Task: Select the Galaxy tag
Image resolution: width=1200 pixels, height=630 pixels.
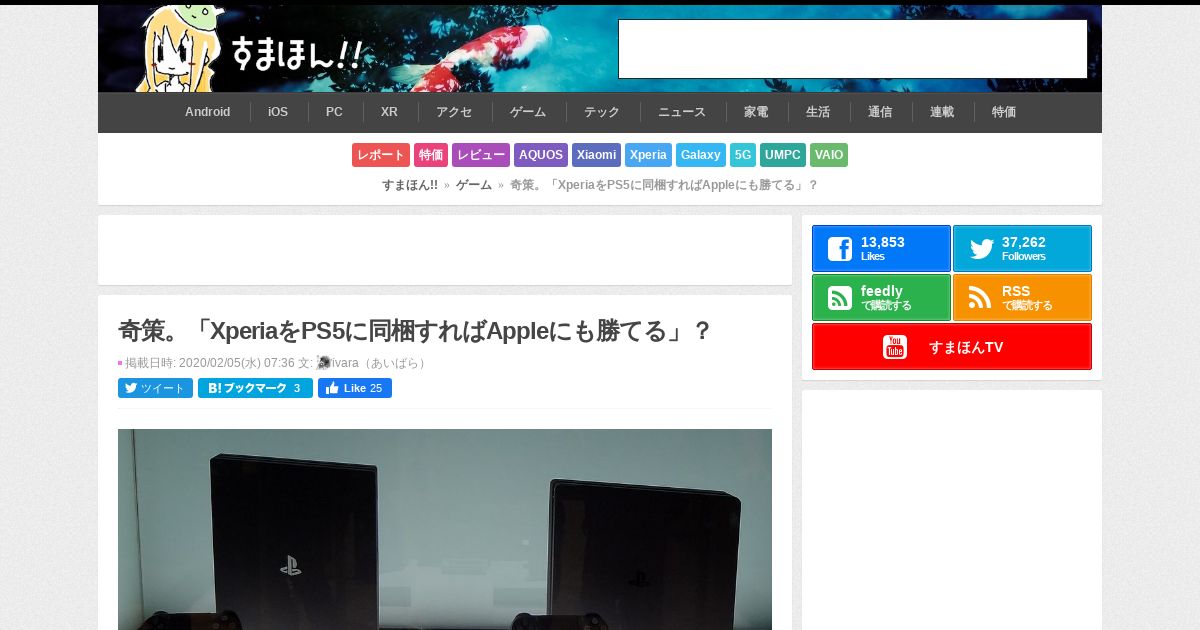Action: 701,155
